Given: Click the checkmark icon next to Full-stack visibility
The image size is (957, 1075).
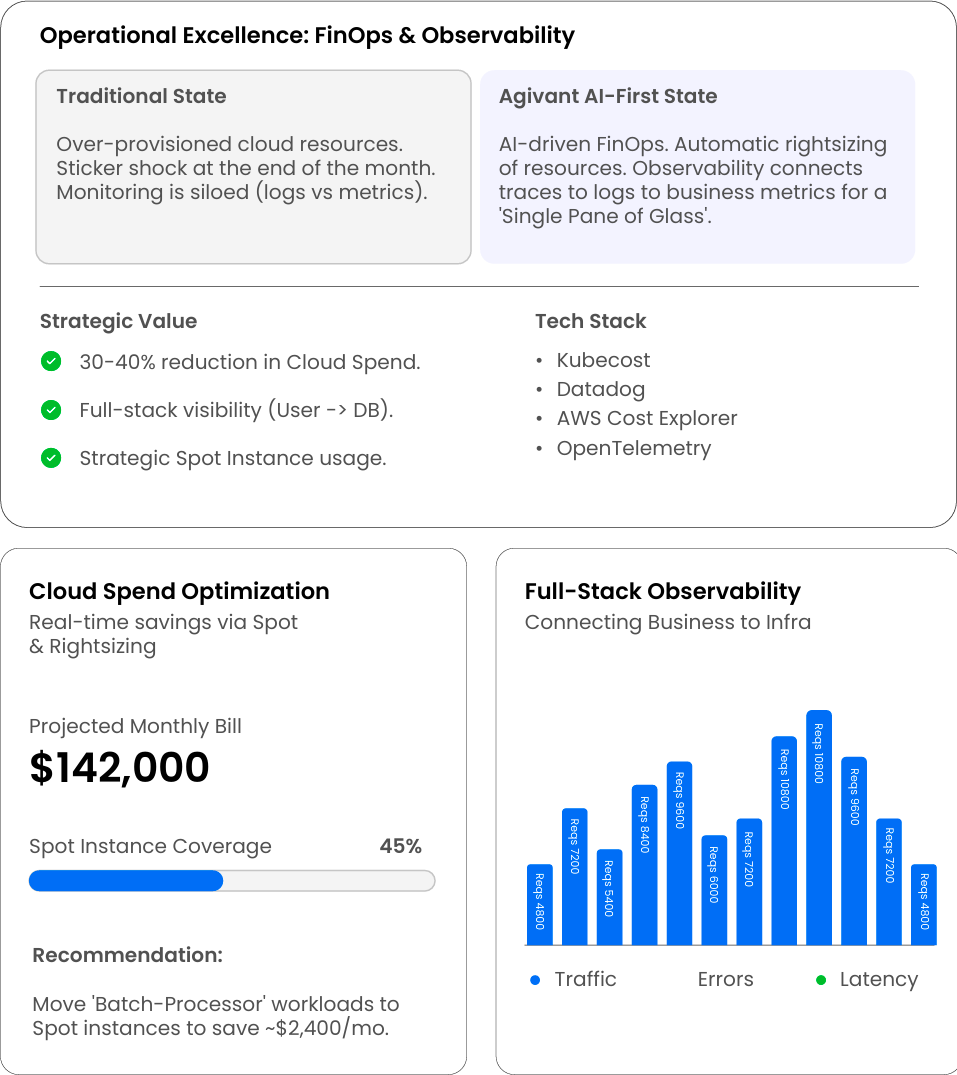Looking at the screenshot, I should click(x=51, y=410).
